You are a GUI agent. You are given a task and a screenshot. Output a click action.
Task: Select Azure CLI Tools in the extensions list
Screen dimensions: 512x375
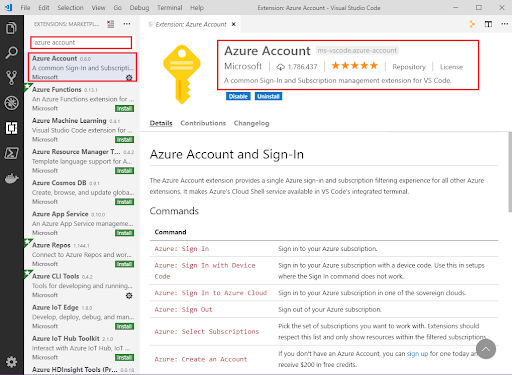click(82, 285)
